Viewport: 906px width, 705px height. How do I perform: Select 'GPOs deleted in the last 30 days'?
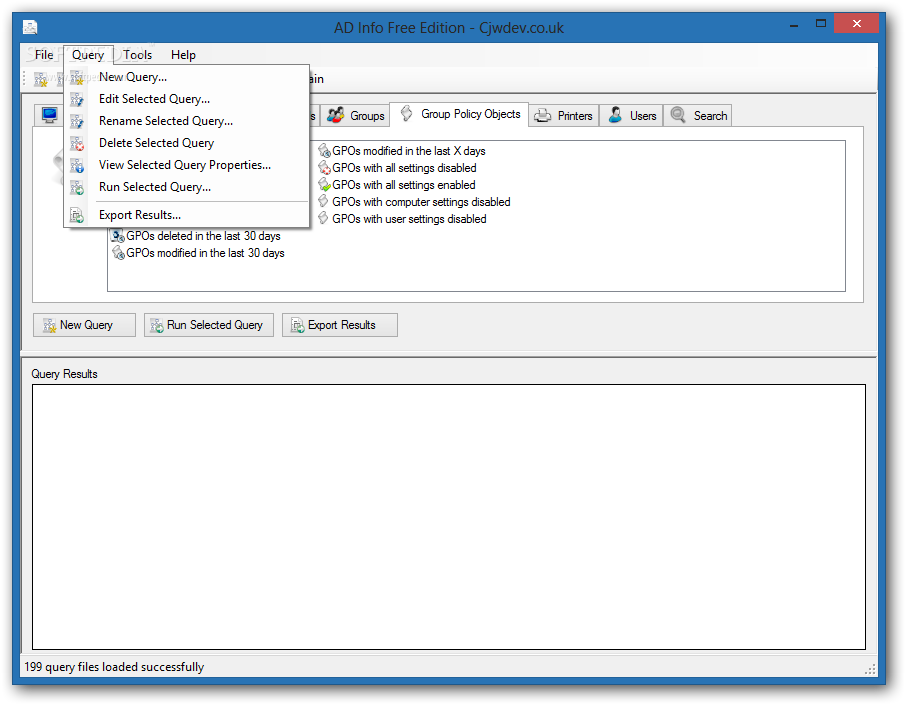[203, 236]
